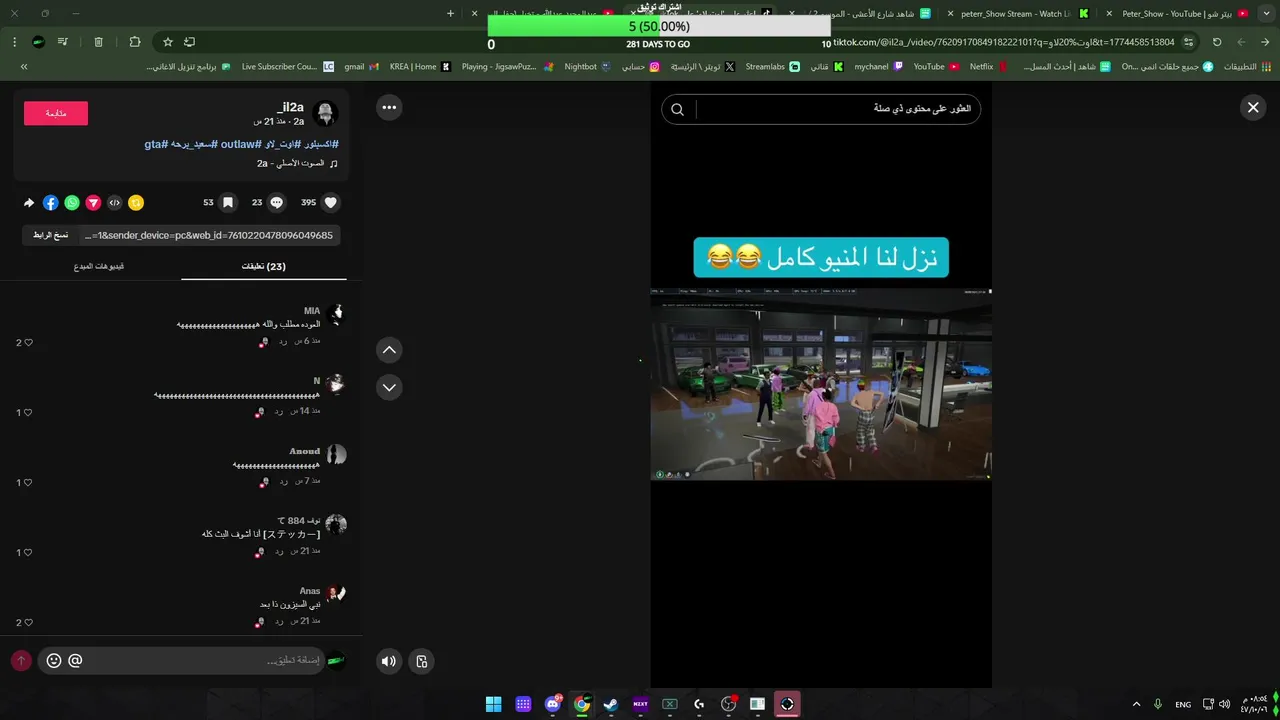The width and height of the screenshot is (1280, 720).
Task: Open the three-dots video options menu
Action: pos(389,108)
